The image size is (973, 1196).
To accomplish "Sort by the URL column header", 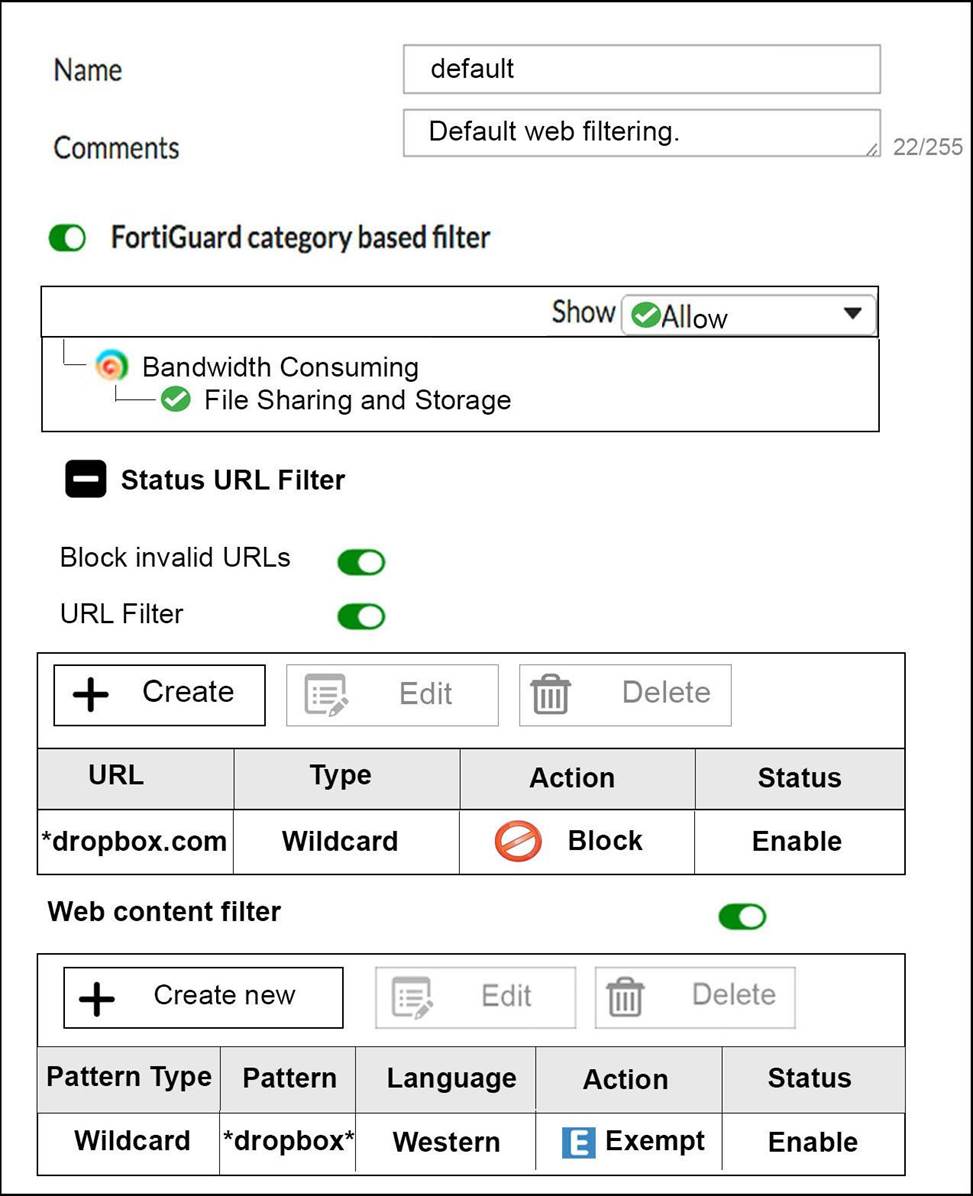I will point(116,776).
